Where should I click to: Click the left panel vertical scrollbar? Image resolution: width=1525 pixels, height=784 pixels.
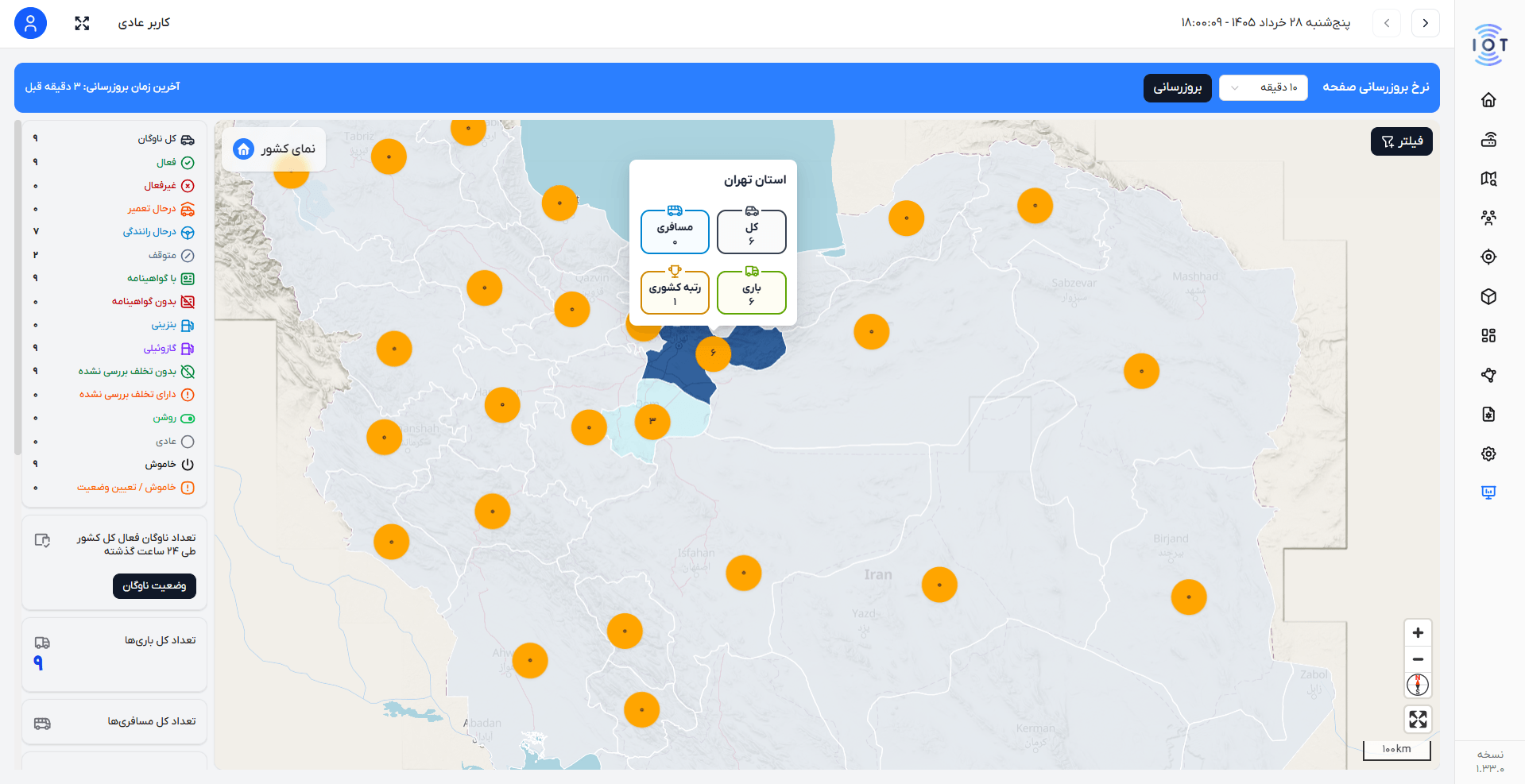tap(17, 288)
